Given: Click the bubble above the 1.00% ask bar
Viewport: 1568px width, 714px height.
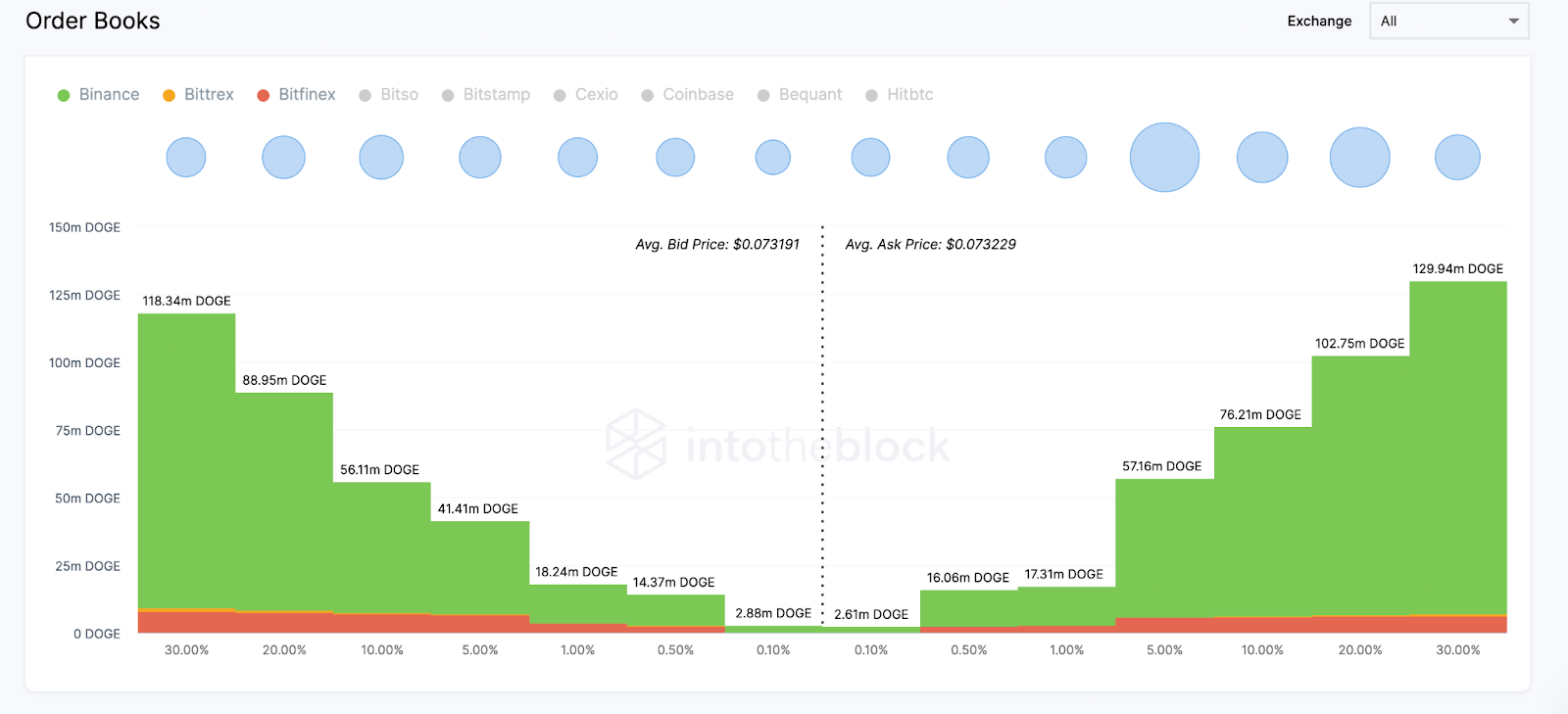Looking at the screenshot, I should coord(1066,157).
